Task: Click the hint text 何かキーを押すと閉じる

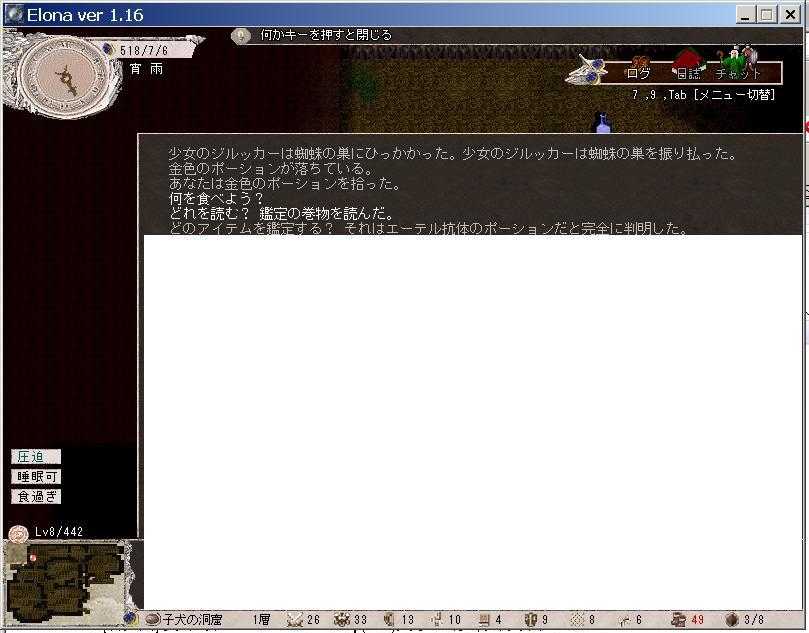Action: pos(326,35)
